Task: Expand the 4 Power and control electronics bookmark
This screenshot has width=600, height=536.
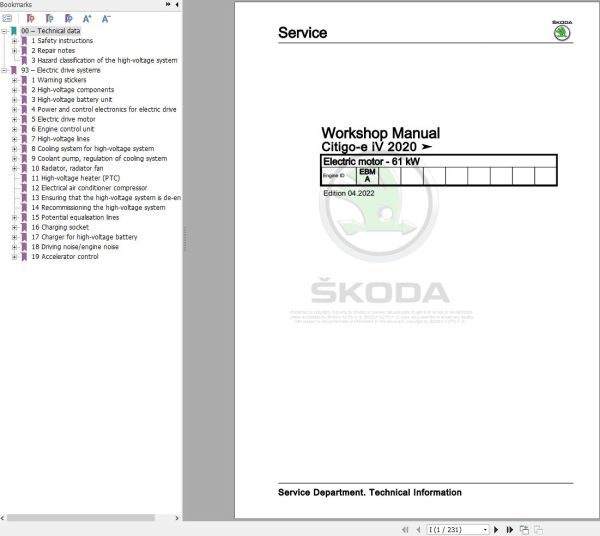Action: tap(15, 109)
